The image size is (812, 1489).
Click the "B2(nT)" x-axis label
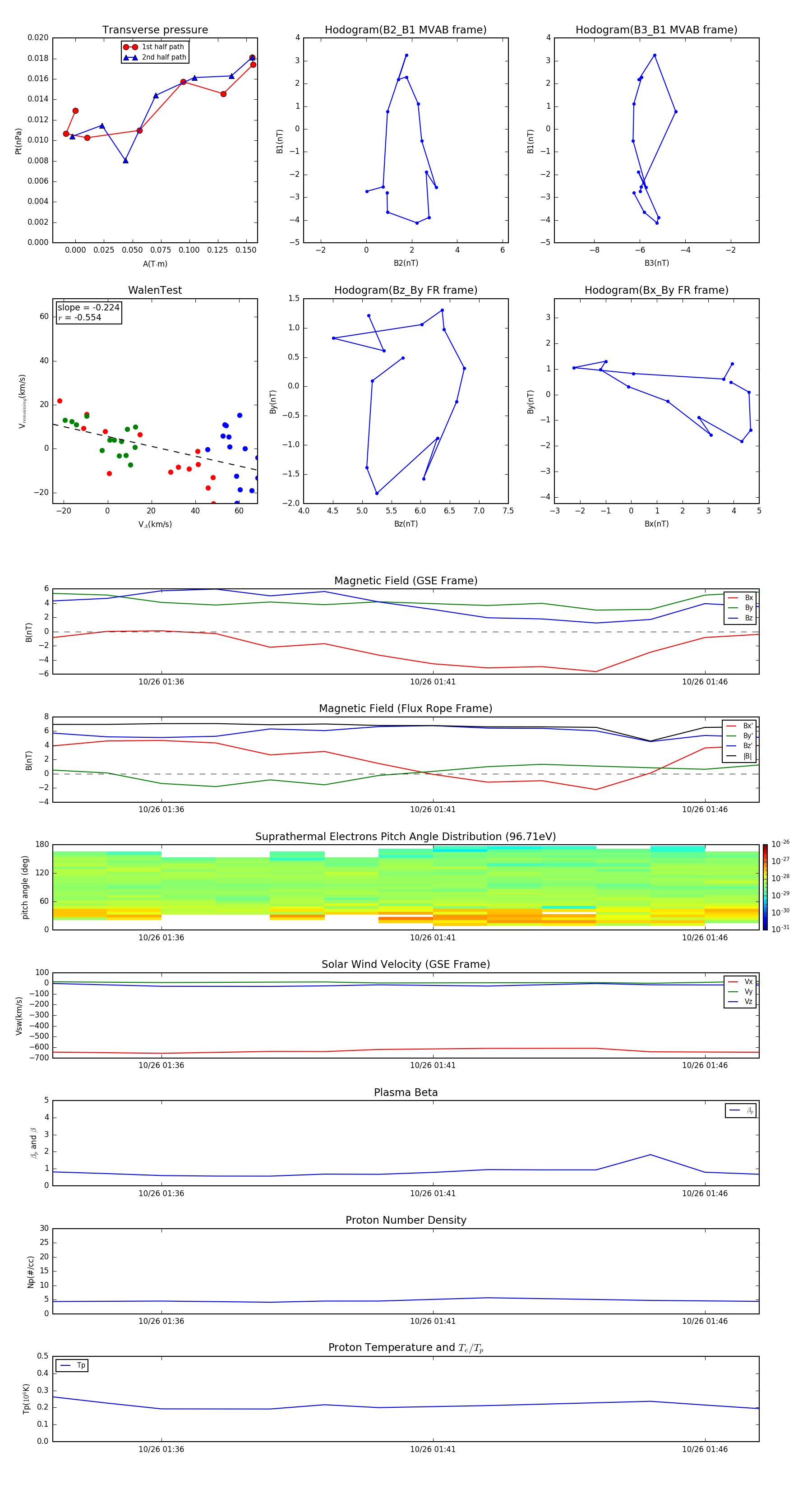click(x=406, y=263)
